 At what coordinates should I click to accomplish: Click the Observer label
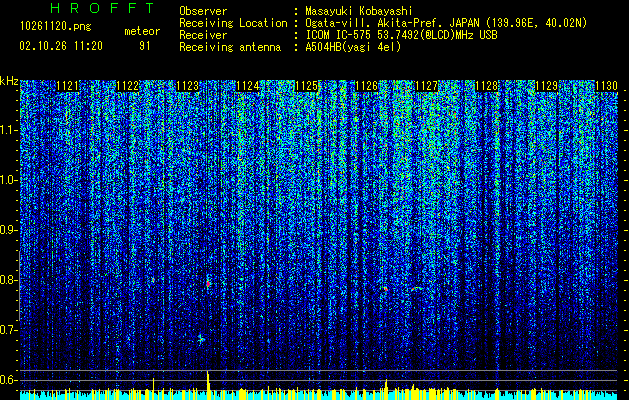click(203, 11)
